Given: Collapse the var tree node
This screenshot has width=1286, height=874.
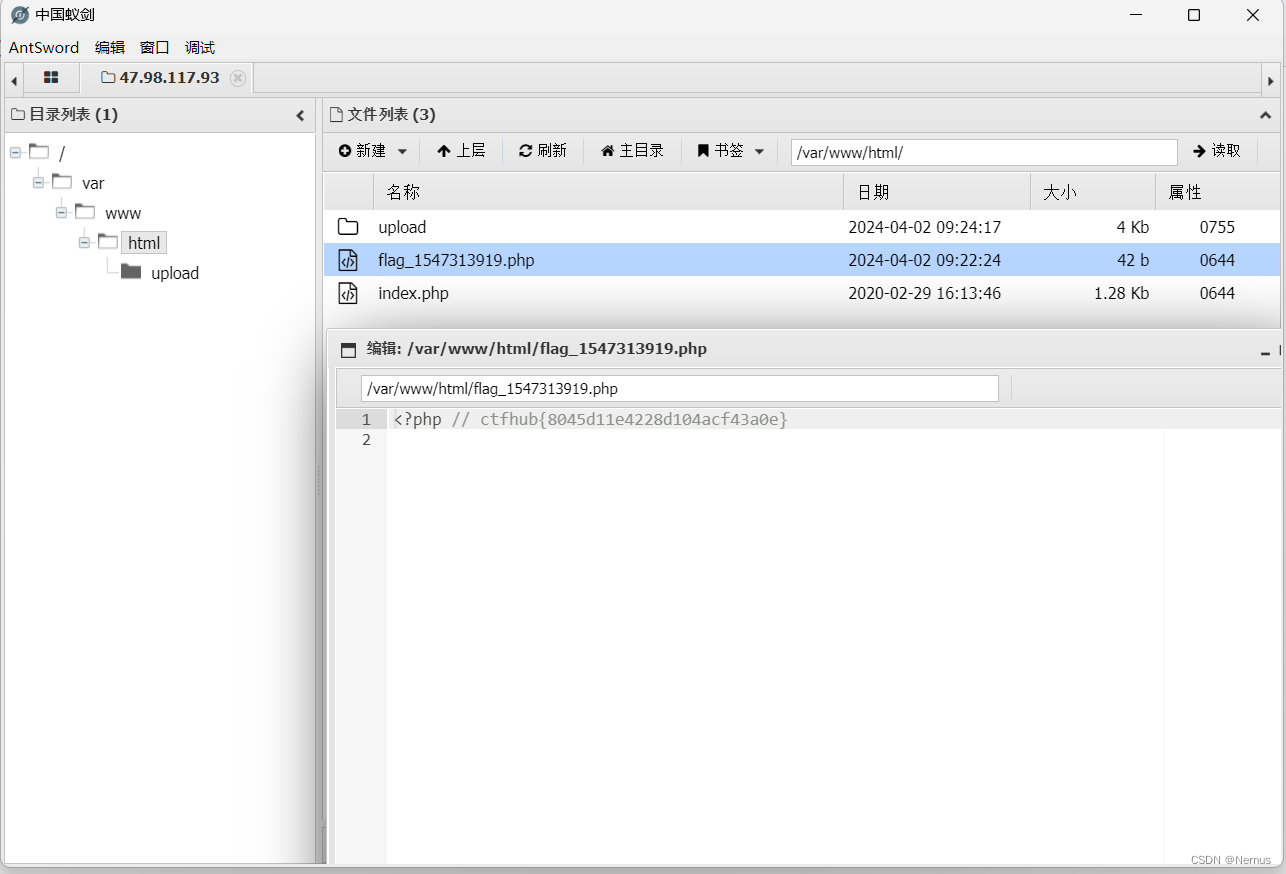Looking at the screenshot, I should [x=38, y=183].
